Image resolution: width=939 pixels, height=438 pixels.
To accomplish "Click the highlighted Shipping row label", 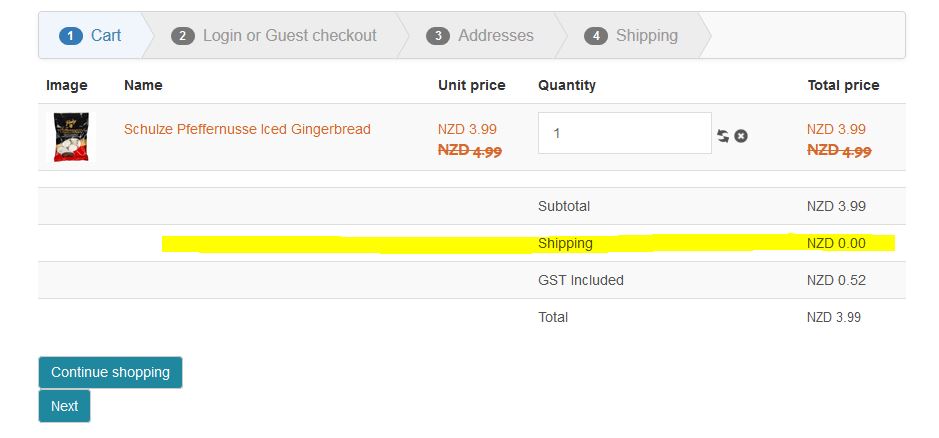I will click(x=565, y=243).
